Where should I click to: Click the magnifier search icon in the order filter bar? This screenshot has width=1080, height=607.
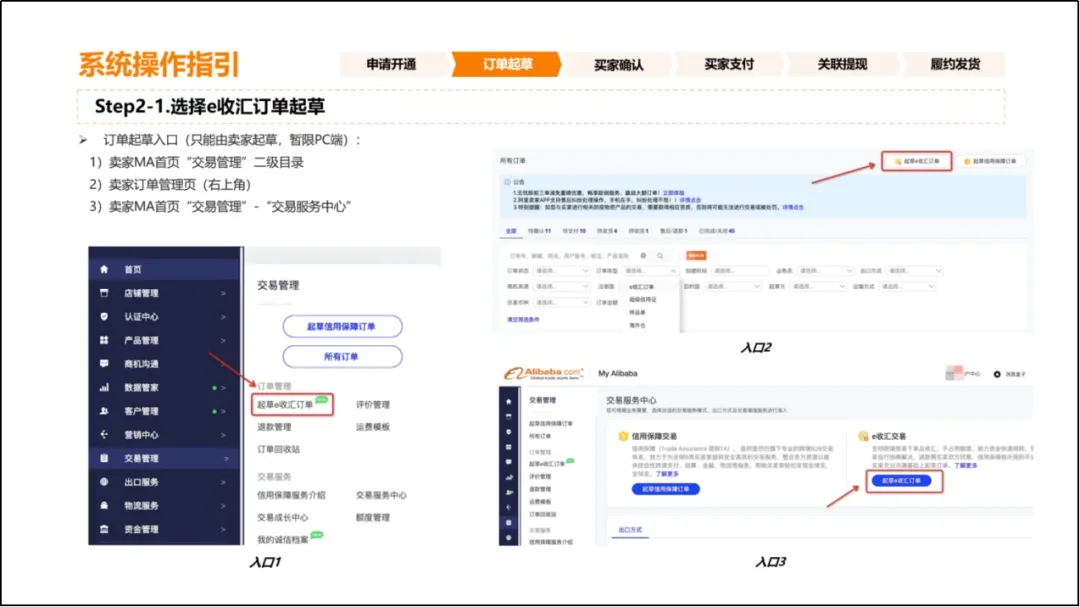click(x=659, y=257)
